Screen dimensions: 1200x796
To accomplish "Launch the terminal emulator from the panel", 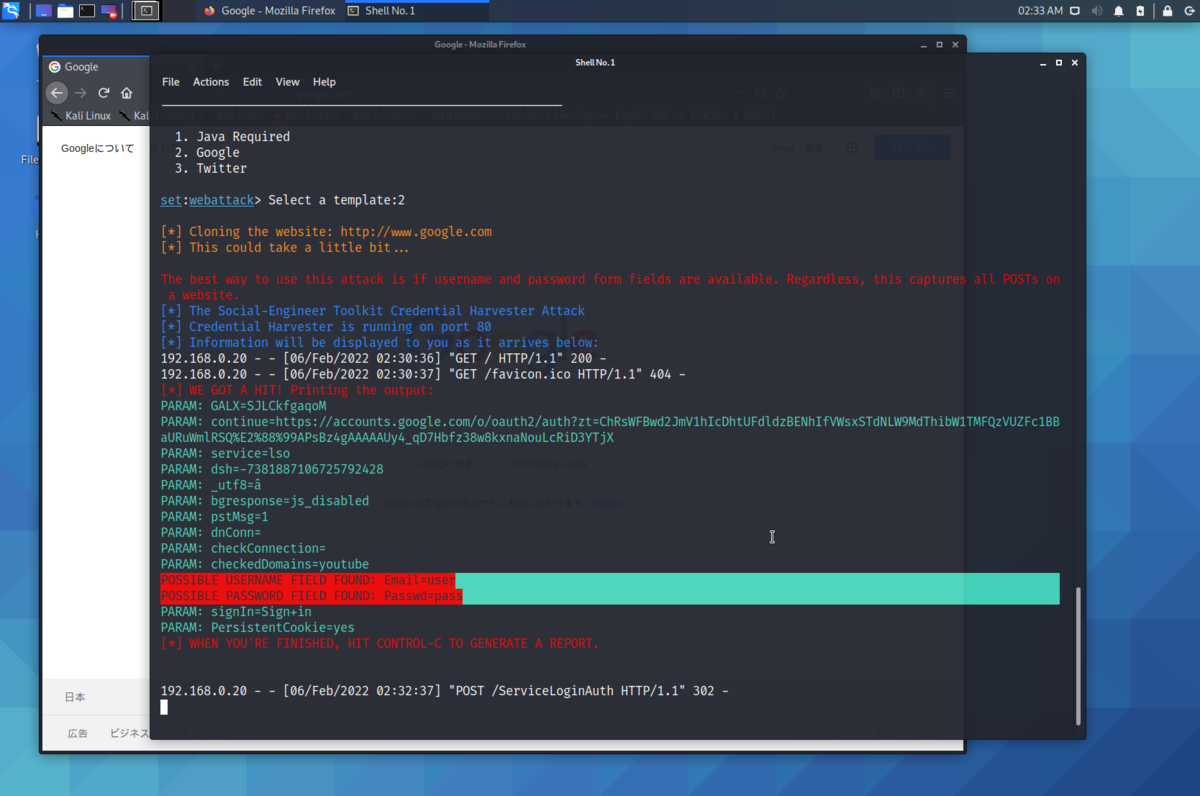I will 87,11.
